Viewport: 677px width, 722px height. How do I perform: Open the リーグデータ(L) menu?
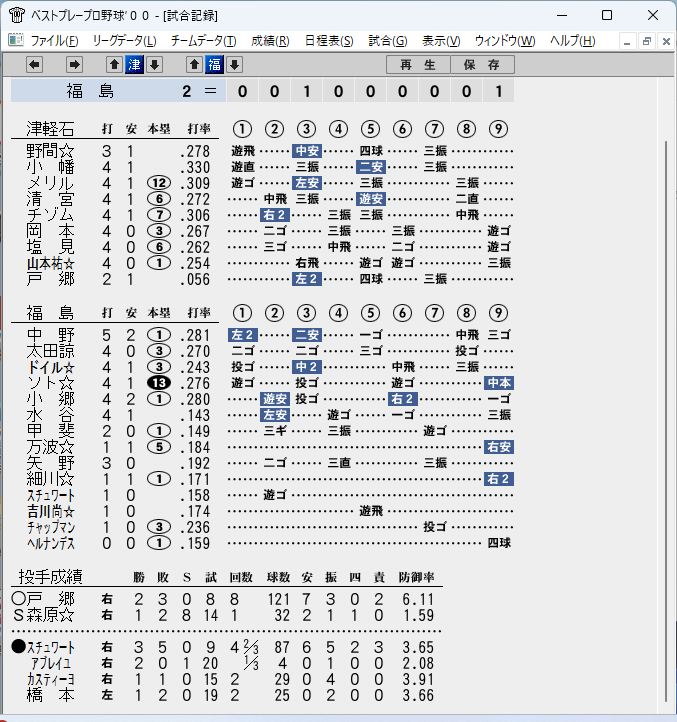(124, 41)
